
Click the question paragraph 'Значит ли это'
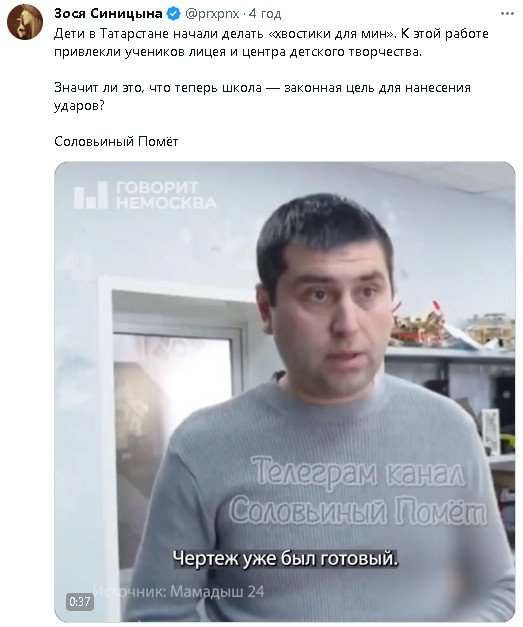[x=262, y=96]
